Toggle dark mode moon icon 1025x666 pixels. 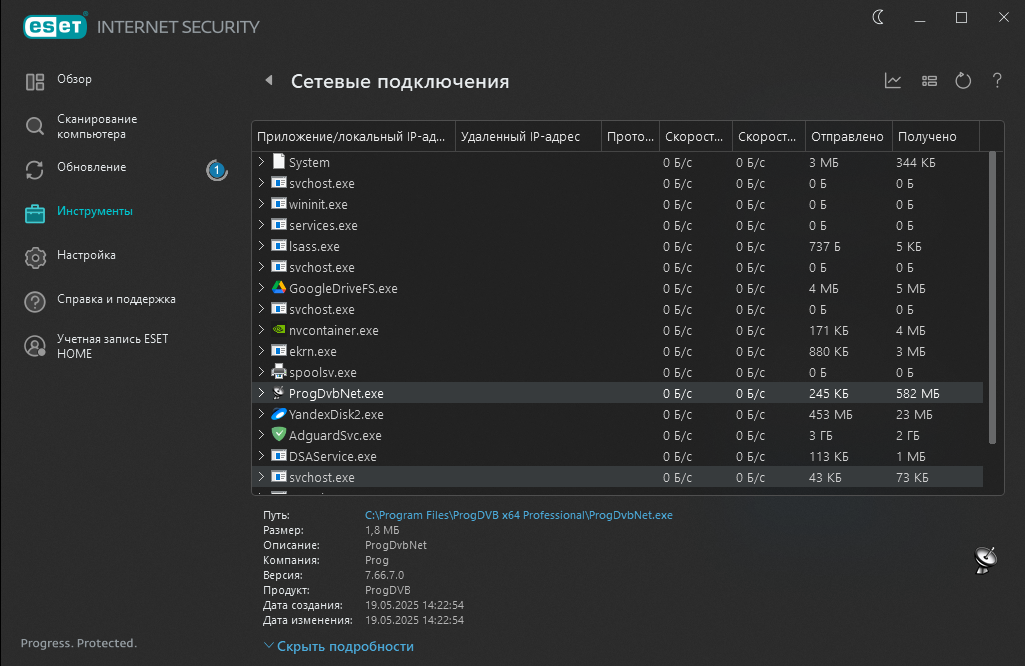pos(879,17)
